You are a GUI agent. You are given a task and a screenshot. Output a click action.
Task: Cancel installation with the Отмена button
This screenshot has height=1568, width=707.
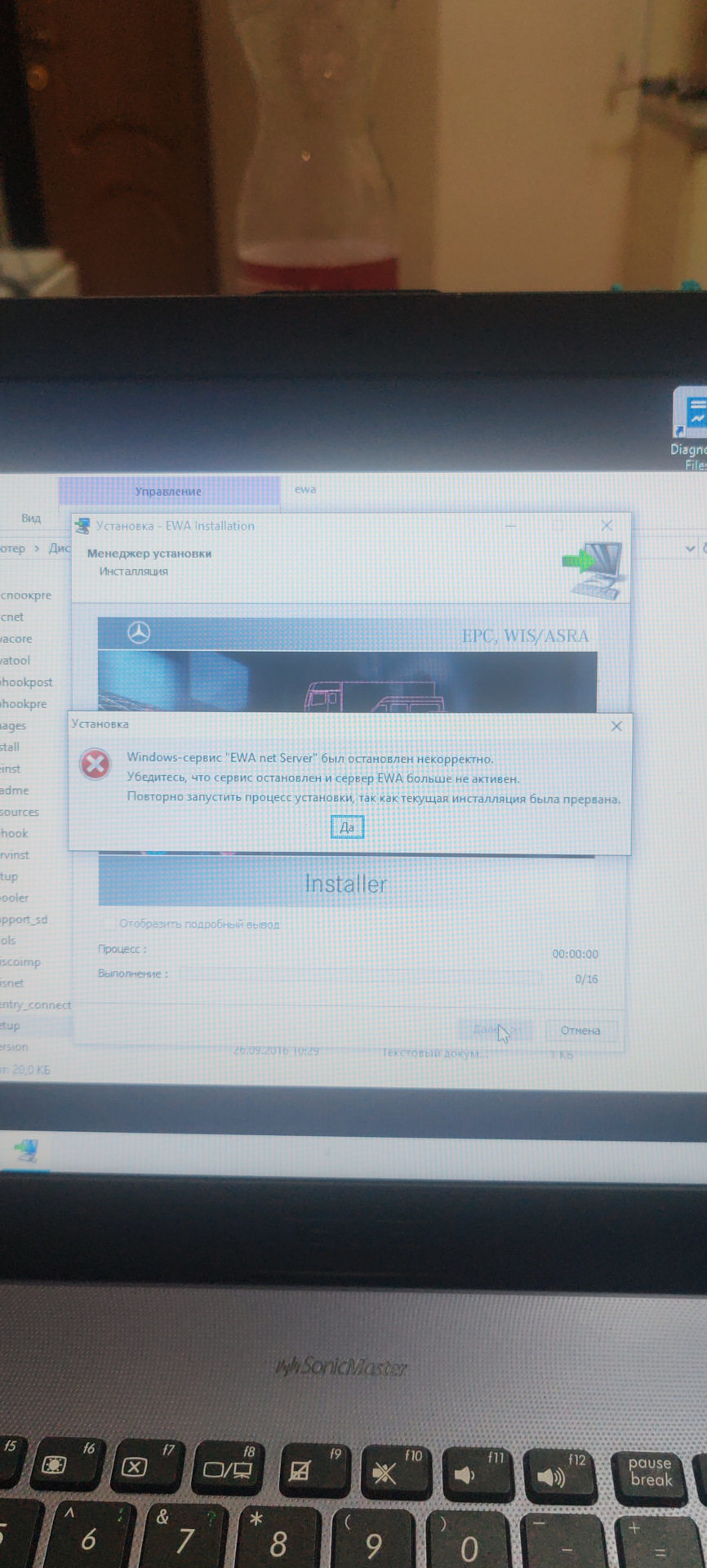[x=580, y=1031]
